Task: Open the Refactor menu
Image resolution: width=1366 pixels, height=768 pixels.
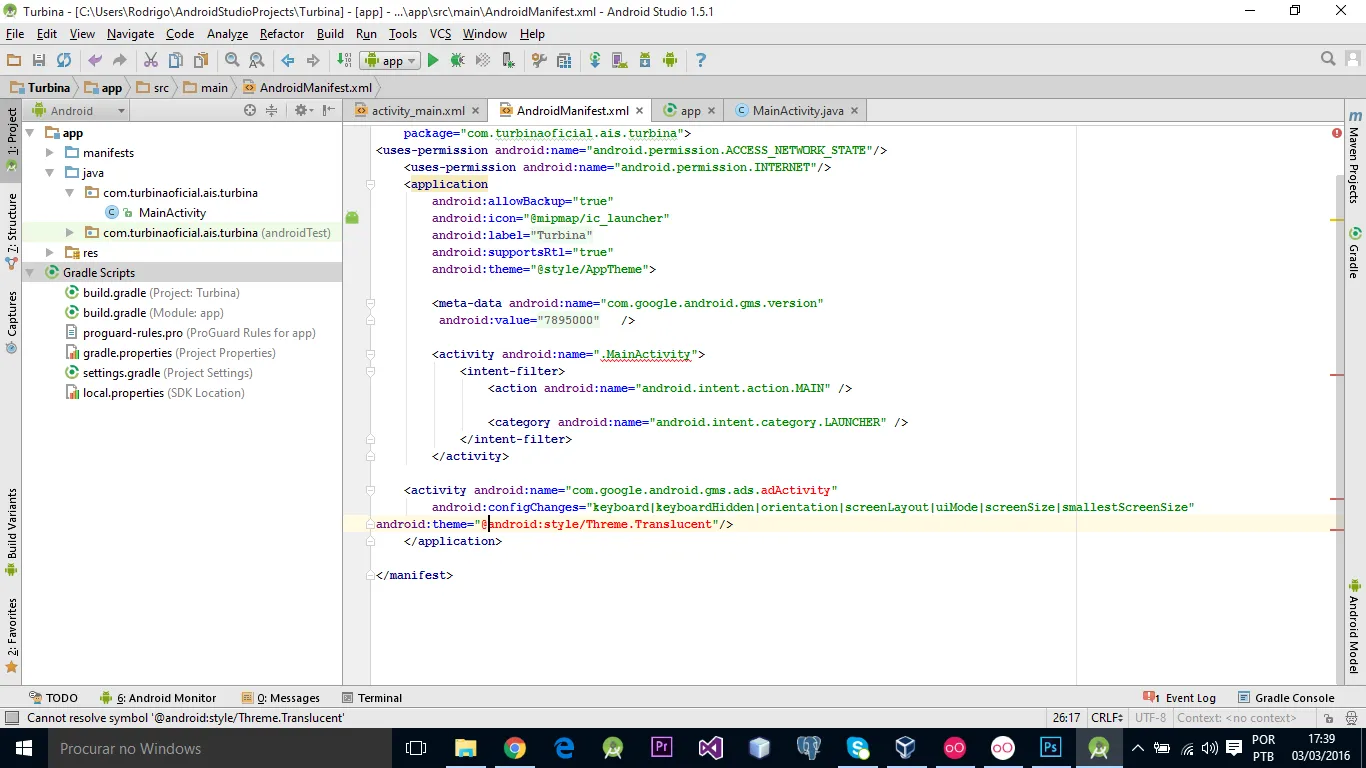Action: [x=281, y=34]
